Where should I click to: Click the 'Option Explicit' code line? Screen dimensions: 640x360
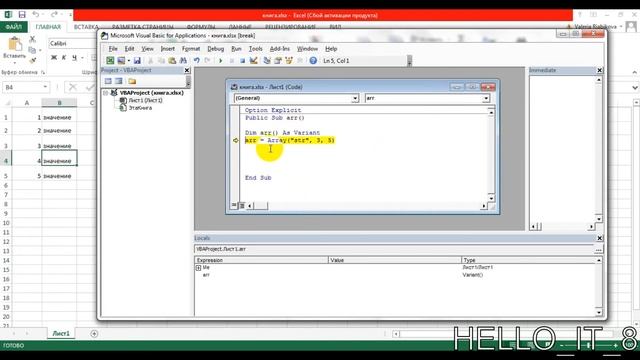click(x=273, y=110)
